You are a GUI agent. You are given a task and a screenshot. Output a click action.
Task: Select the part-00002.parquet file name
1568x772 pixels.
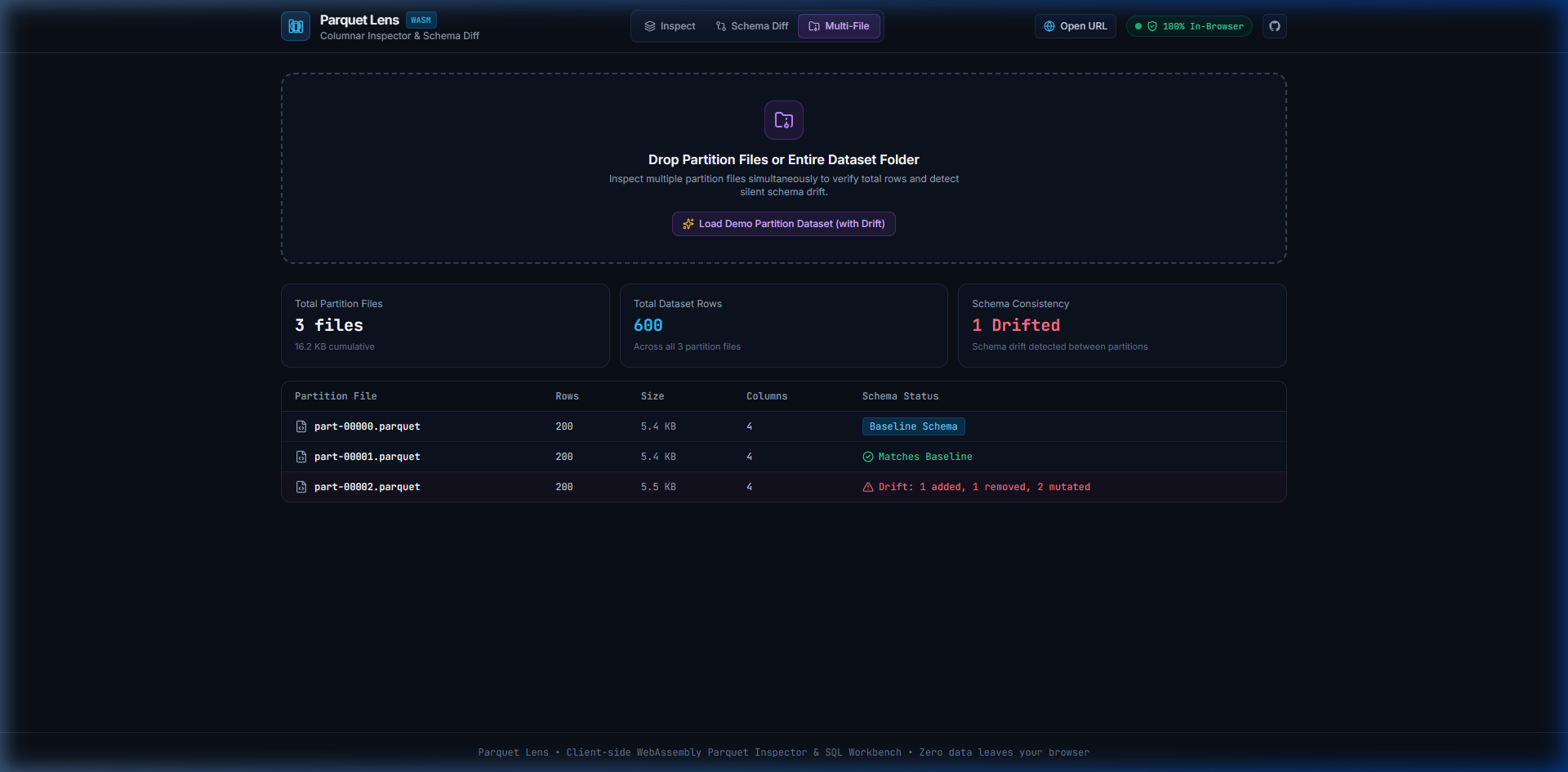(367, 487)
